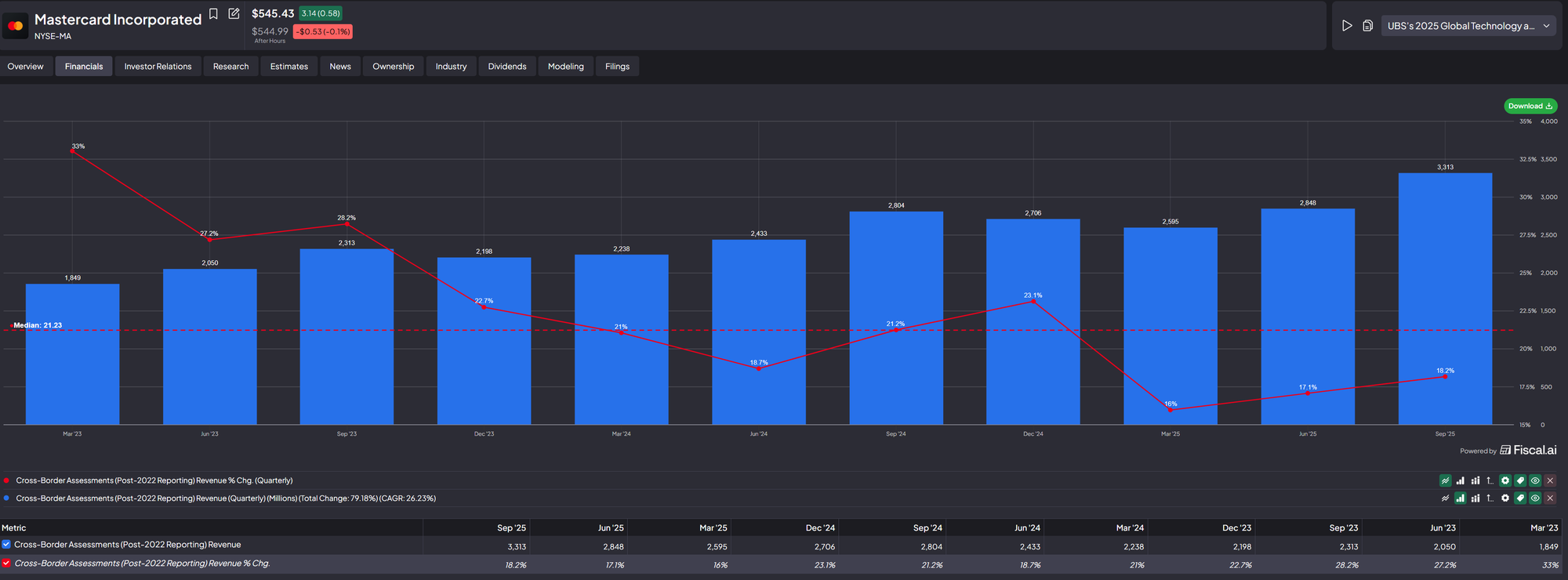Remove the Revenue % Chg. series from chart
Image resolution: width=1568 pixels, height=580 pixels.
tap(1550, 480)
